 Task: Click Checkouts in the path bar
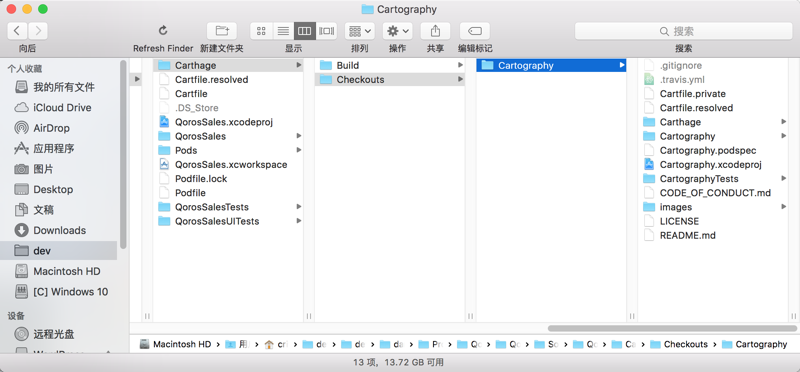(679, 344)
